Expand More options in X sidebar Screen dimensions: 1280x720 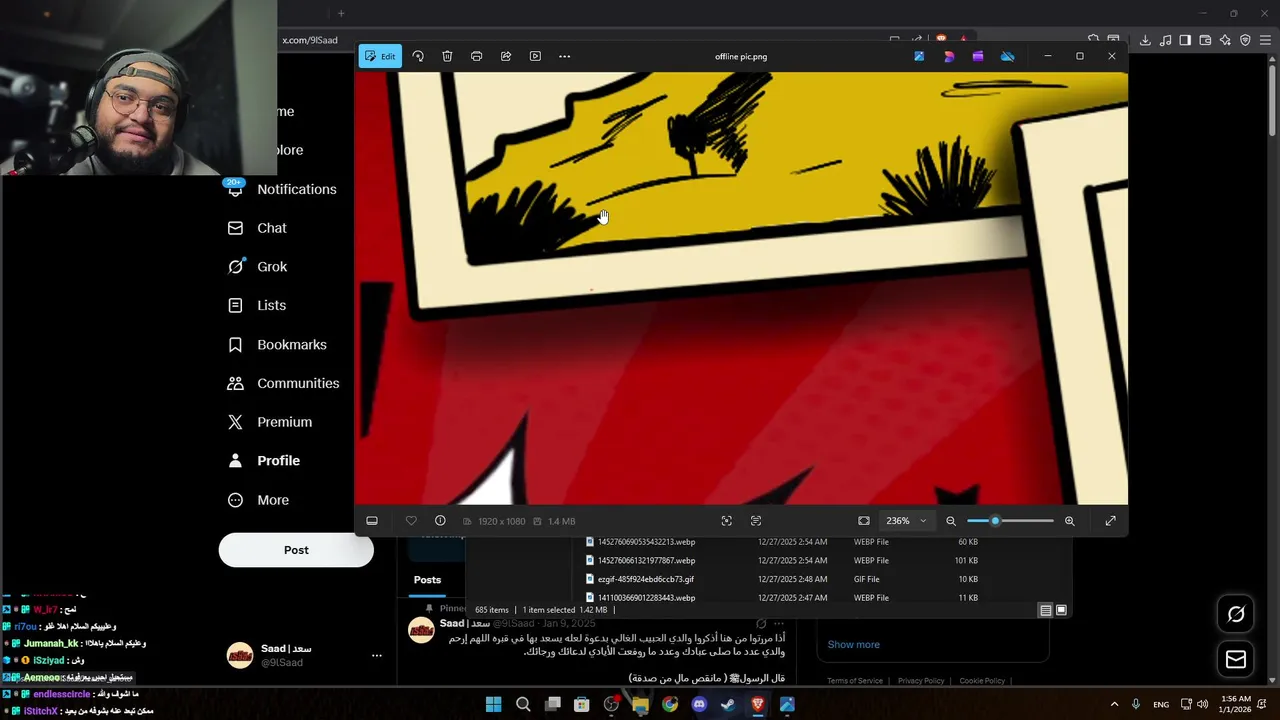[x=258, y=500]
